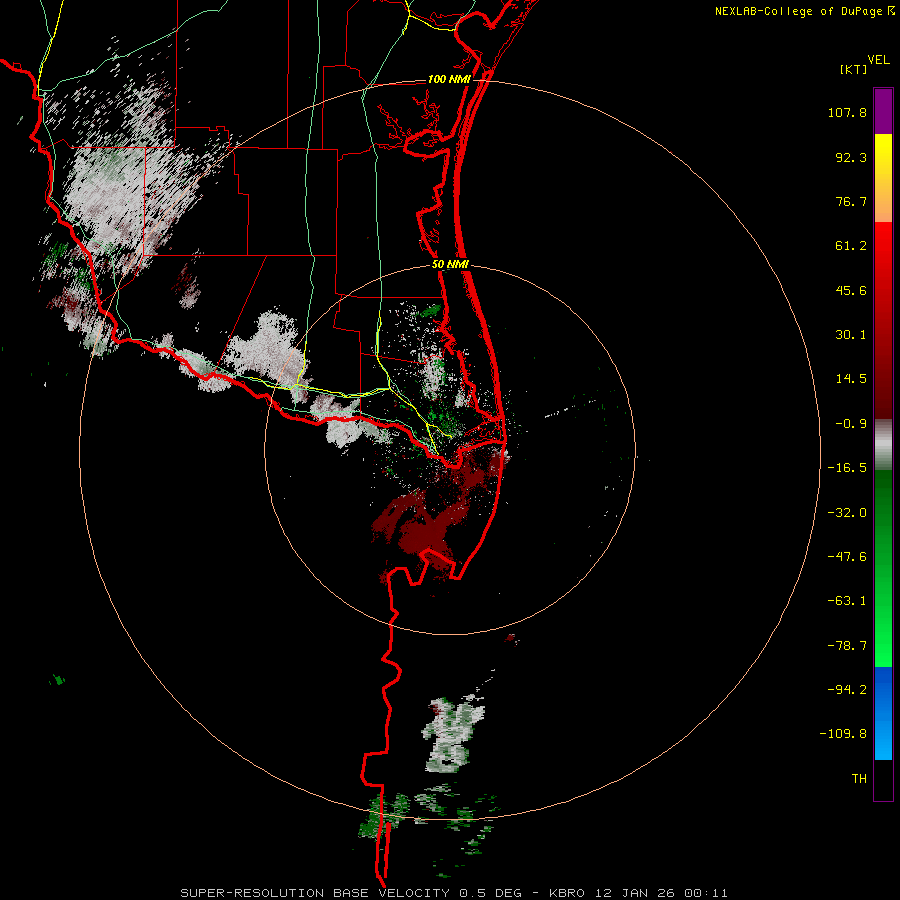
Task: Click the -109.8 legend value
Action: [843, 734]
